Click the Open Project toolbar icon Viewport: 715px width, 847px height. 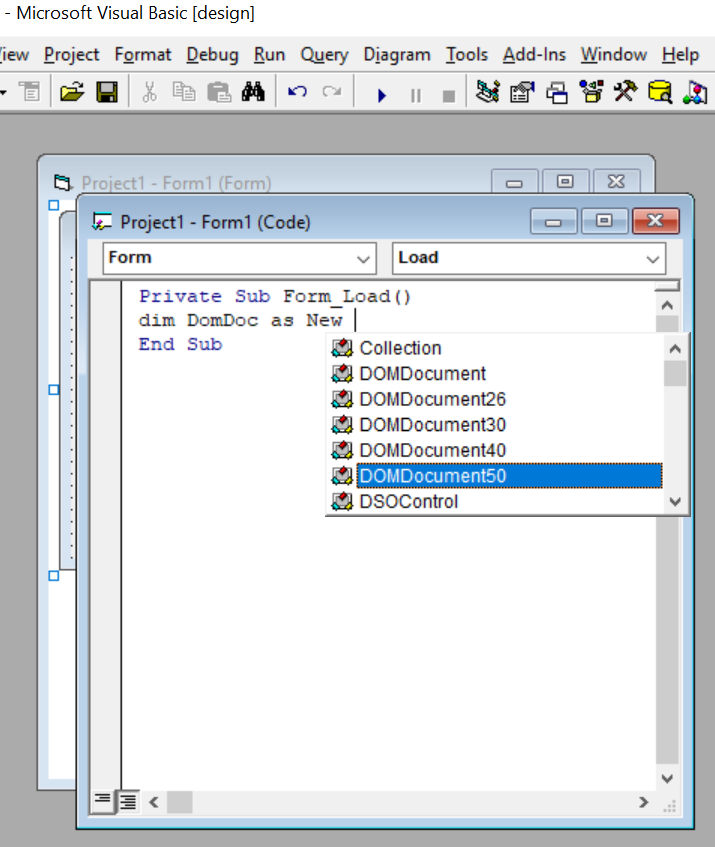[72, 92]
